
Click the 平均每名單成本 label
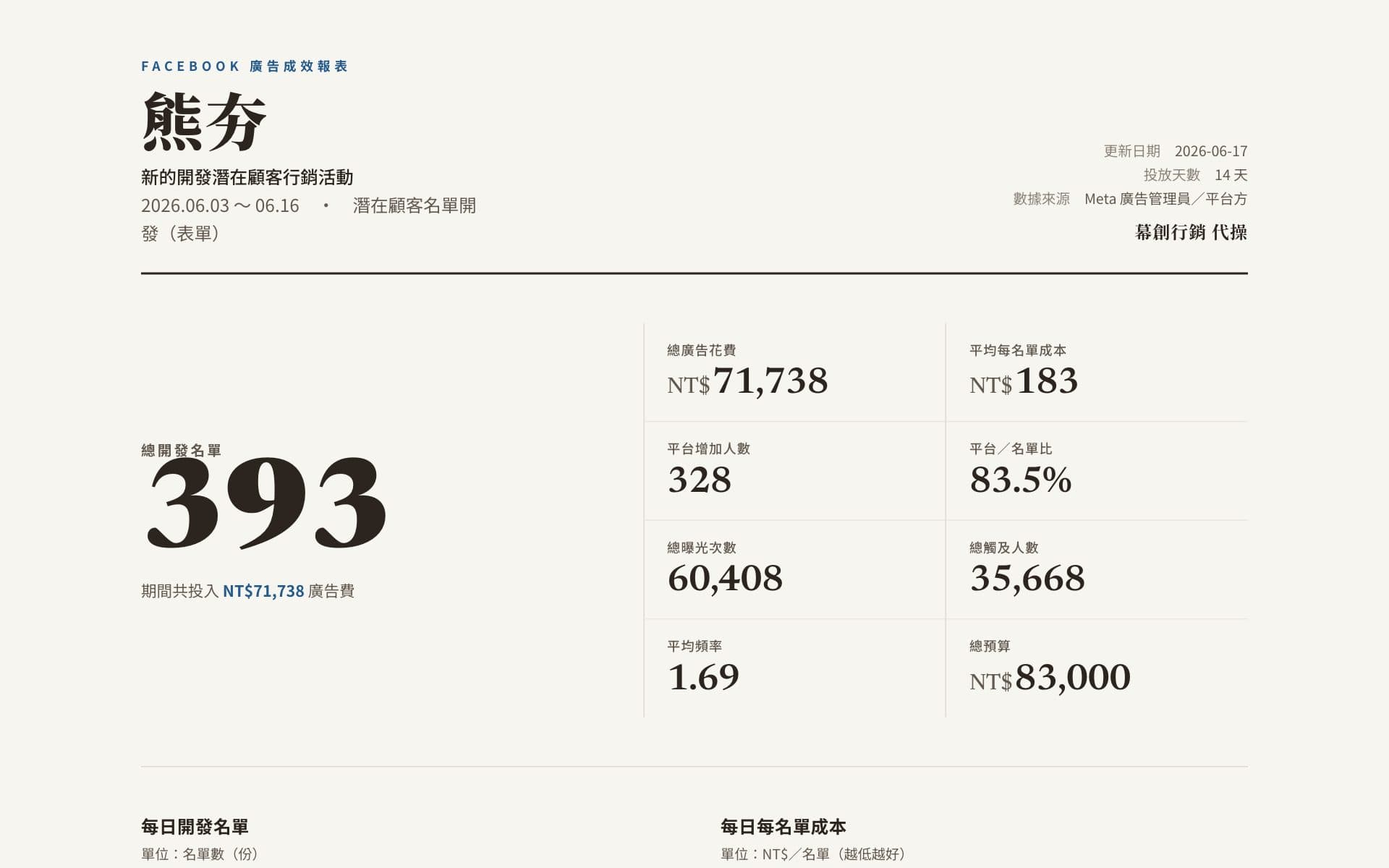(1018, 350)
